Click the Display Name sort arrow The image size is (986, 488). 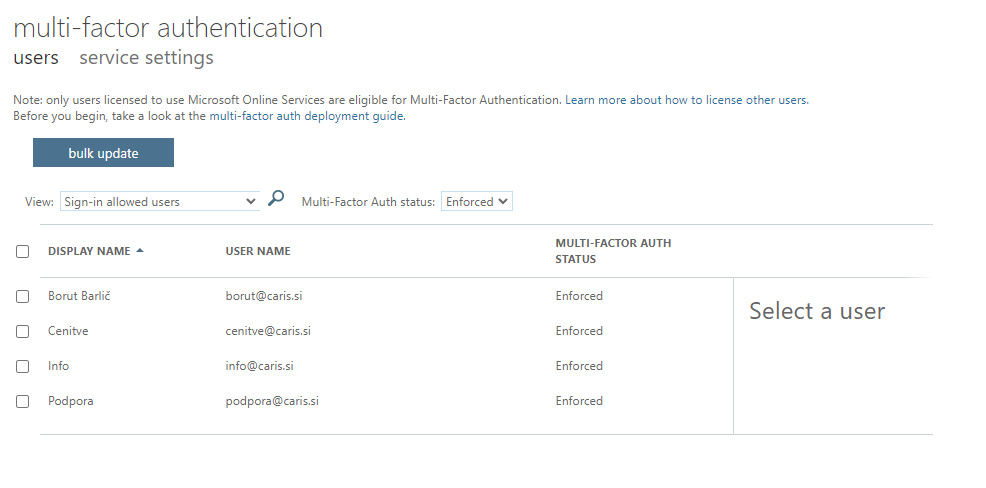pos(140,251)
